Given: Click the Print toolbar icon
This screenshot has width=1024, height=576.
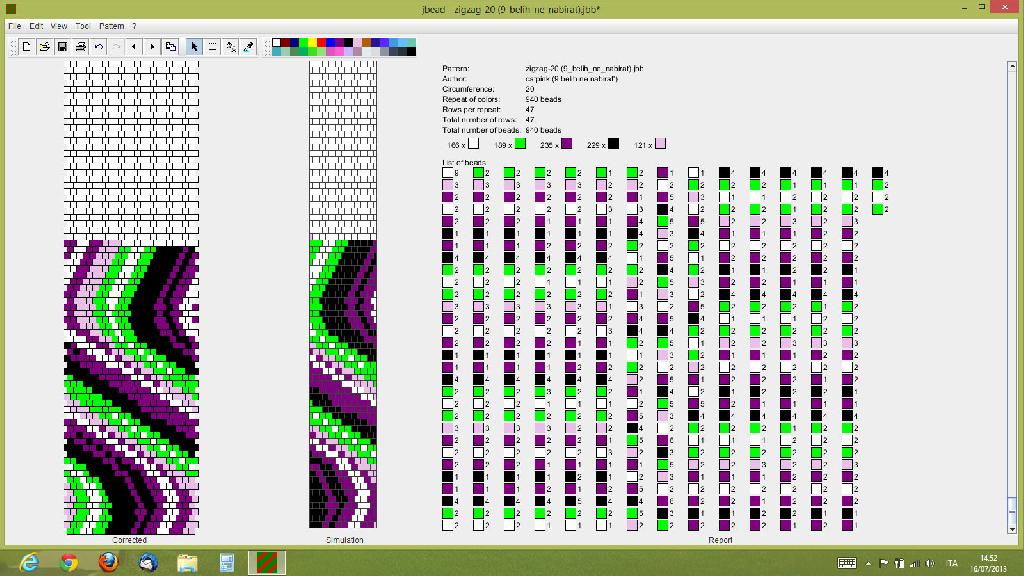Looking at the screenshot, I should click(80, 46).
